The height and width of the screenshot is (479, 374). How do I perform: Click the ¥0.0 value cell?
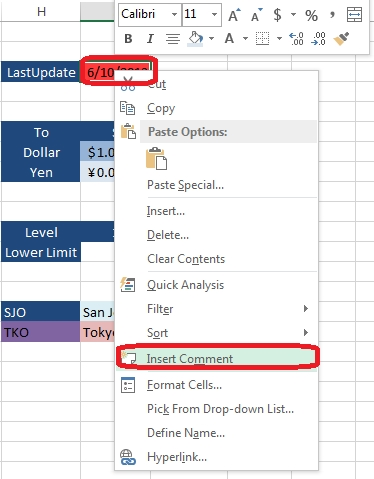pos(97,172)
